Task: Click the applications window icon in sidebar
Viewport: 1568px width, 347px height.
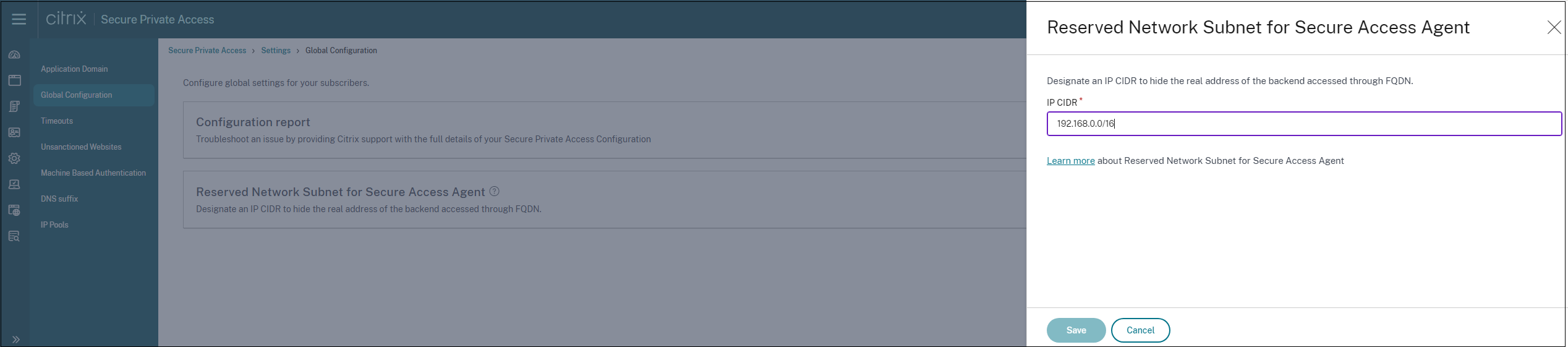Action: [x=15, y=80]
